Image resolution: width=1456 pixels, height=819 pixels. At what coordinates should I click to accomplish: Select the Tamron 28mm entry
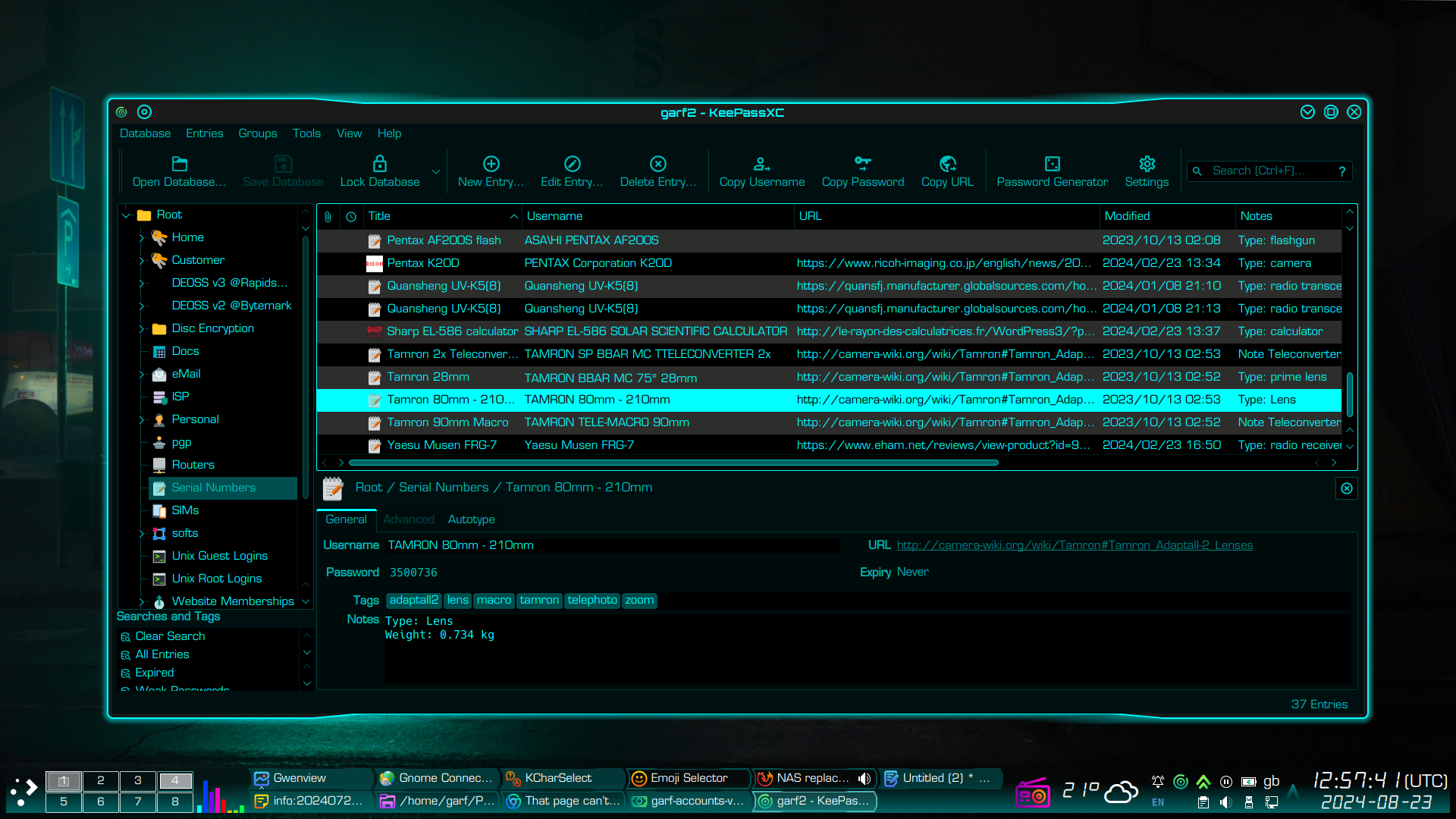[828, 377]
